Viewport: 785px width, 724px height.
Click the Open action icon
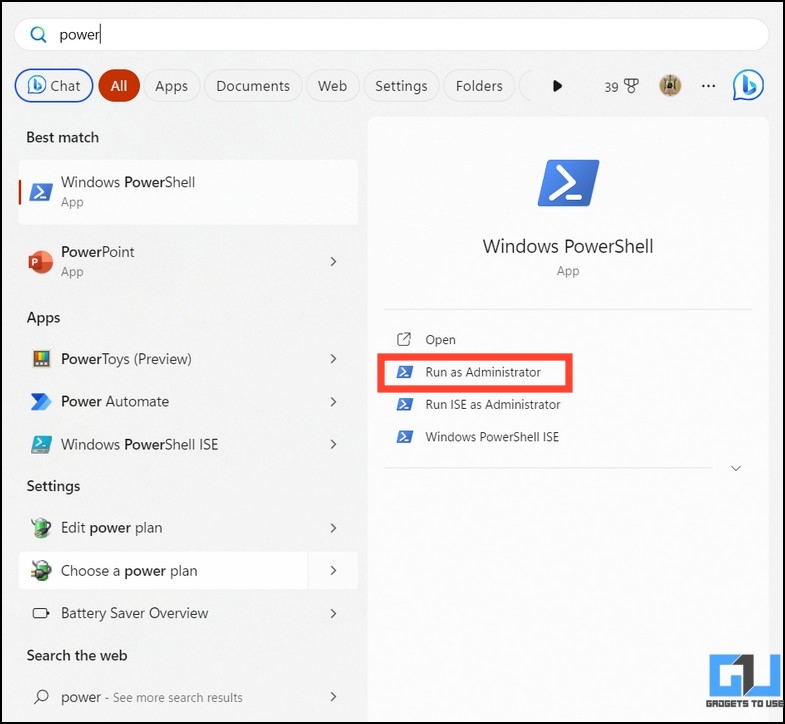(404, 339)
